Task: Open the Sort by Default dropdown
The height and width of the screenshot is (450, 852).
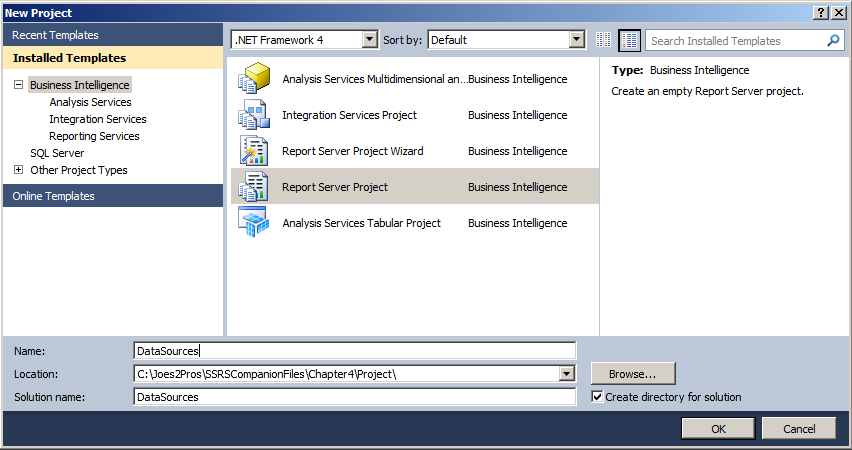Action: 577,39
